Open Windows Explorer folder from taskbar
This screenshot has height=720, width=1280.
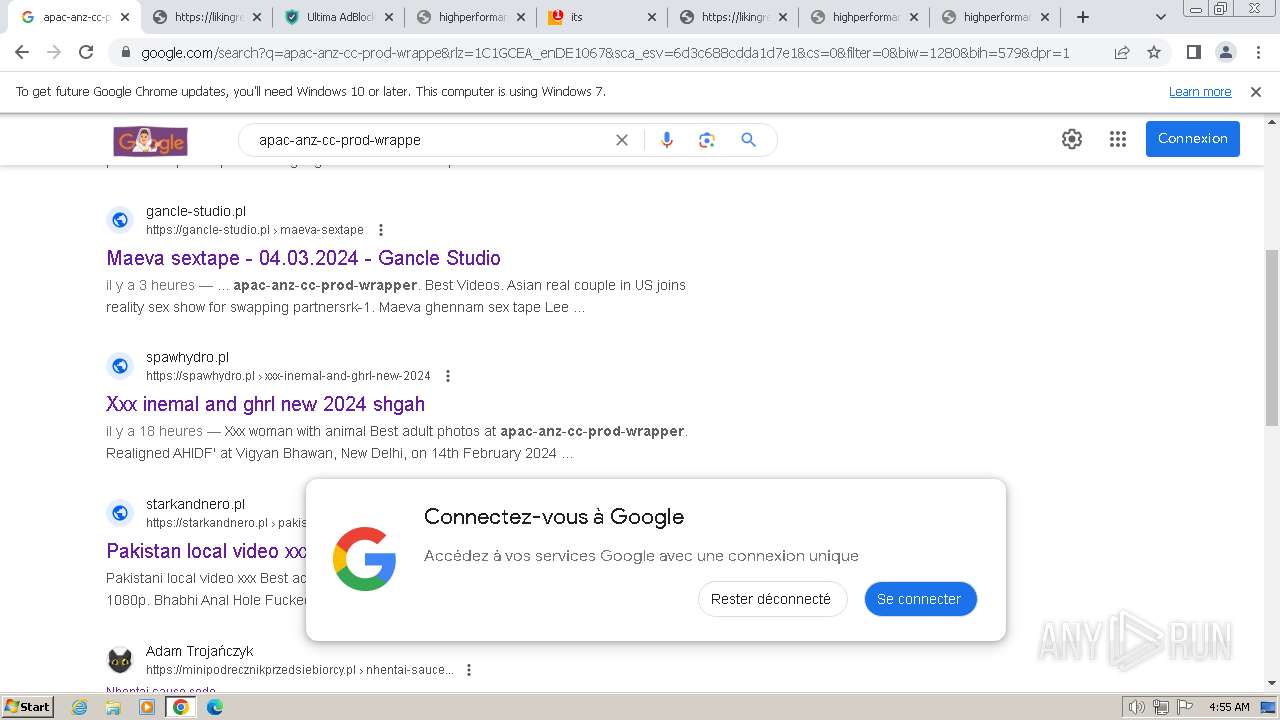point(113,707)
